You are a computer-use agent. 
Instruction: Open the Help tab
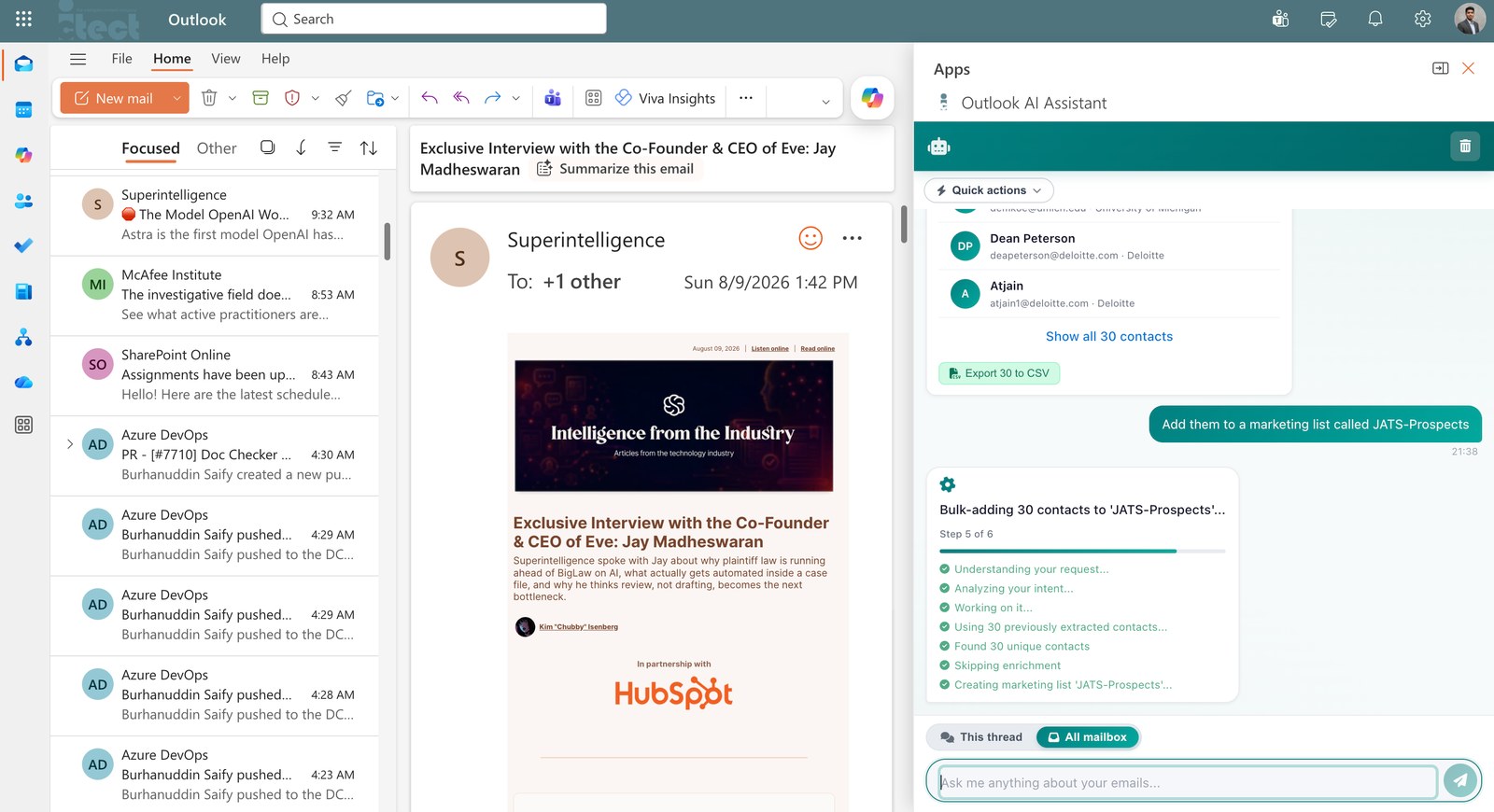click(x=275, y=59)
